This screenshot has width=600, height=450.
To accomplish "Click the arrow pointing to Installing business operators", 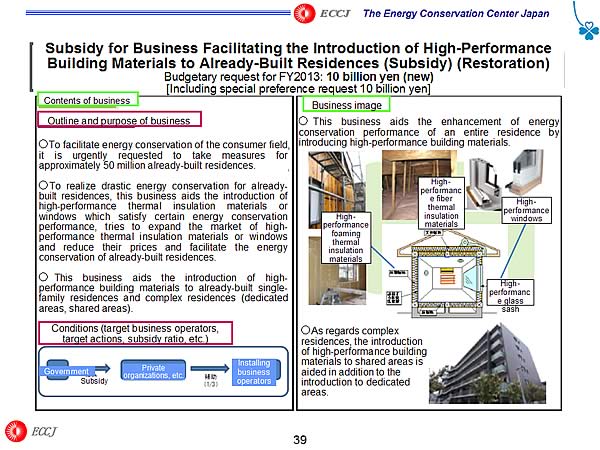I will pyautogui.click(x=210, y=368).
